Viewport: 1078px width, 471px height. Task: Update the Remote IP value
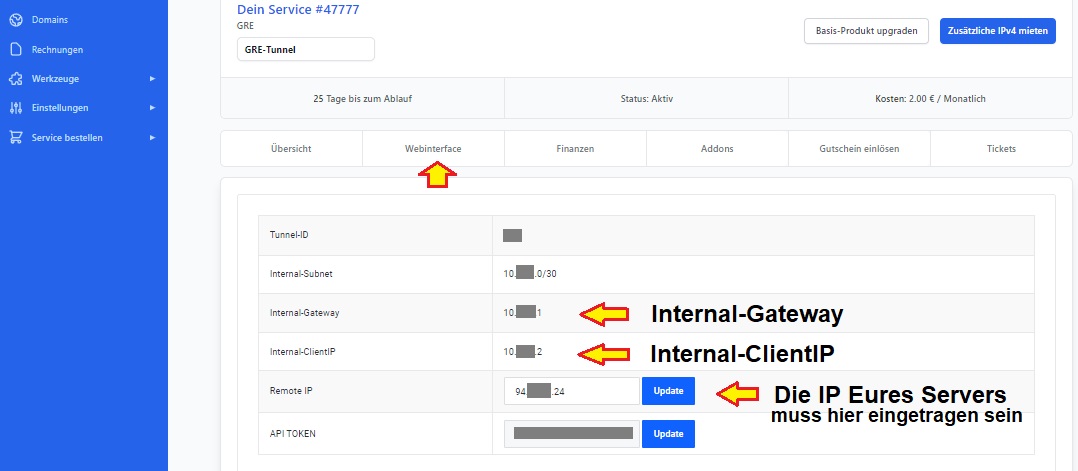point(668,391)
